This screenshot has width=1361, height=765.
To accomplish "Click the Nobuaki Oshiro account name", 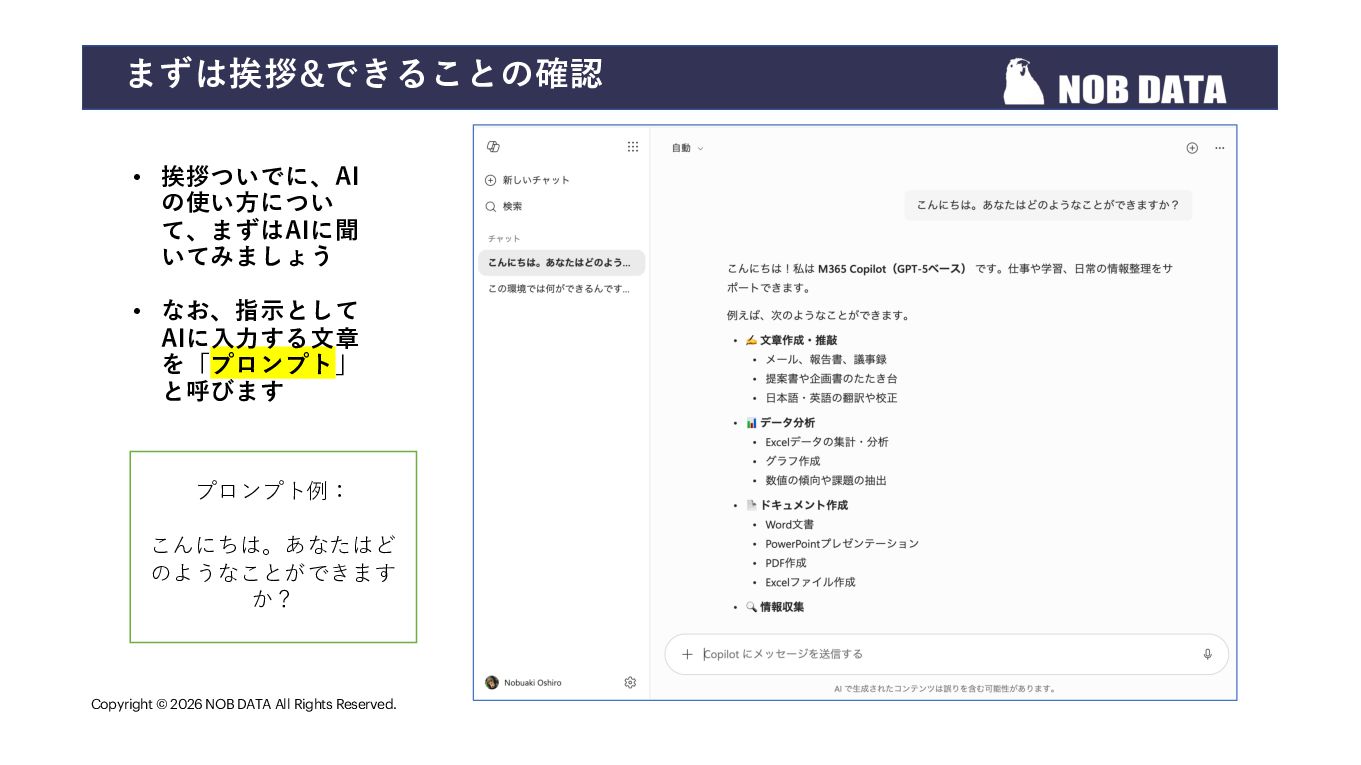I will click(x=532, y=683).
